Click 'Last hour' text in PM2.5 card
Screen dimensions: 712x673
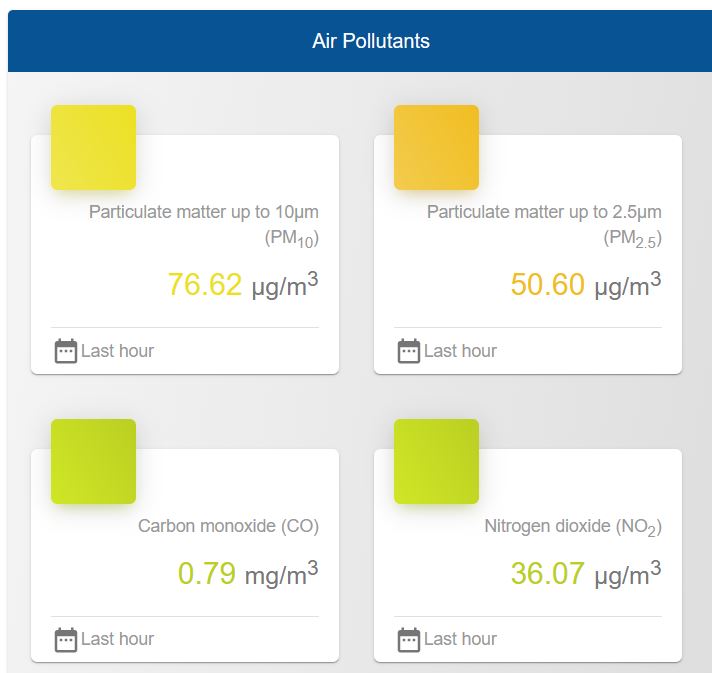[x=460, y=351]
